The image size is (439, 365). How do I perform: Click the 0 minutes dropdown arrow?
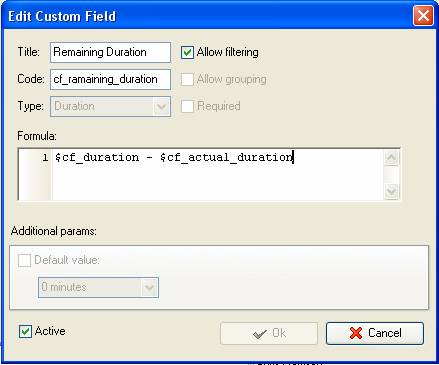coord(149,287)
